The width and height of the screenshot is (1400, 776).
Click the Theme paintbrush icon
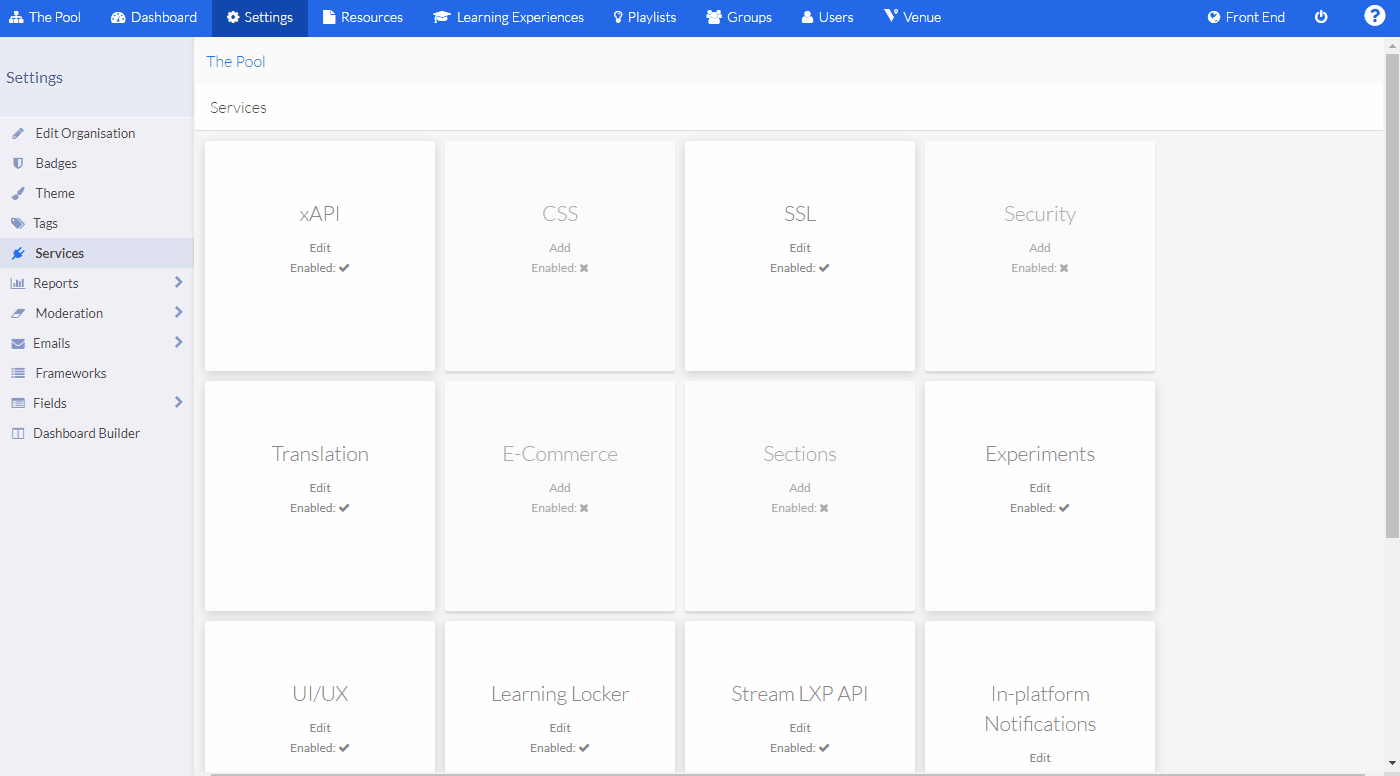16,192
